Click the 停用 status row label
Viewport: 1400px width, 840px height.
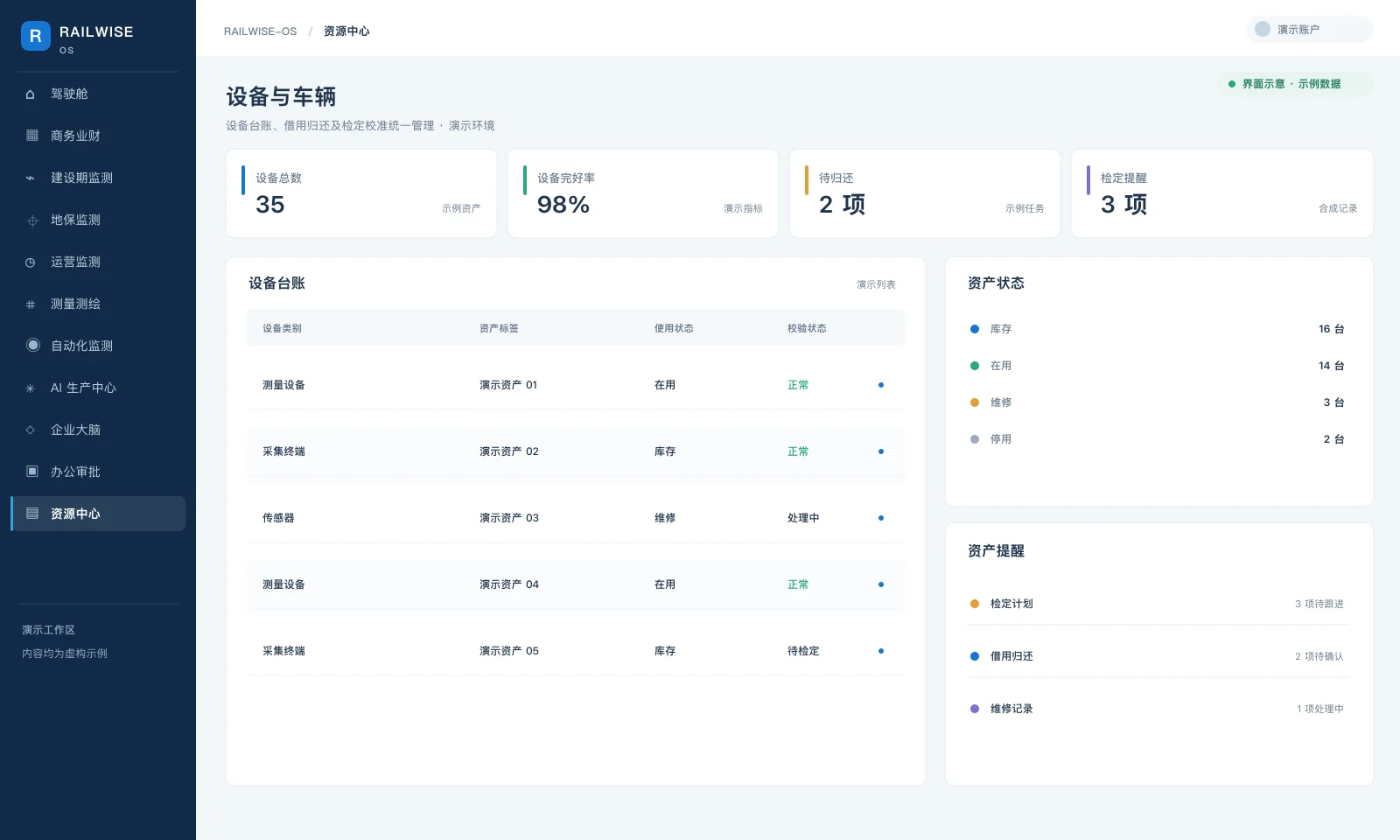pos(1001,439)
